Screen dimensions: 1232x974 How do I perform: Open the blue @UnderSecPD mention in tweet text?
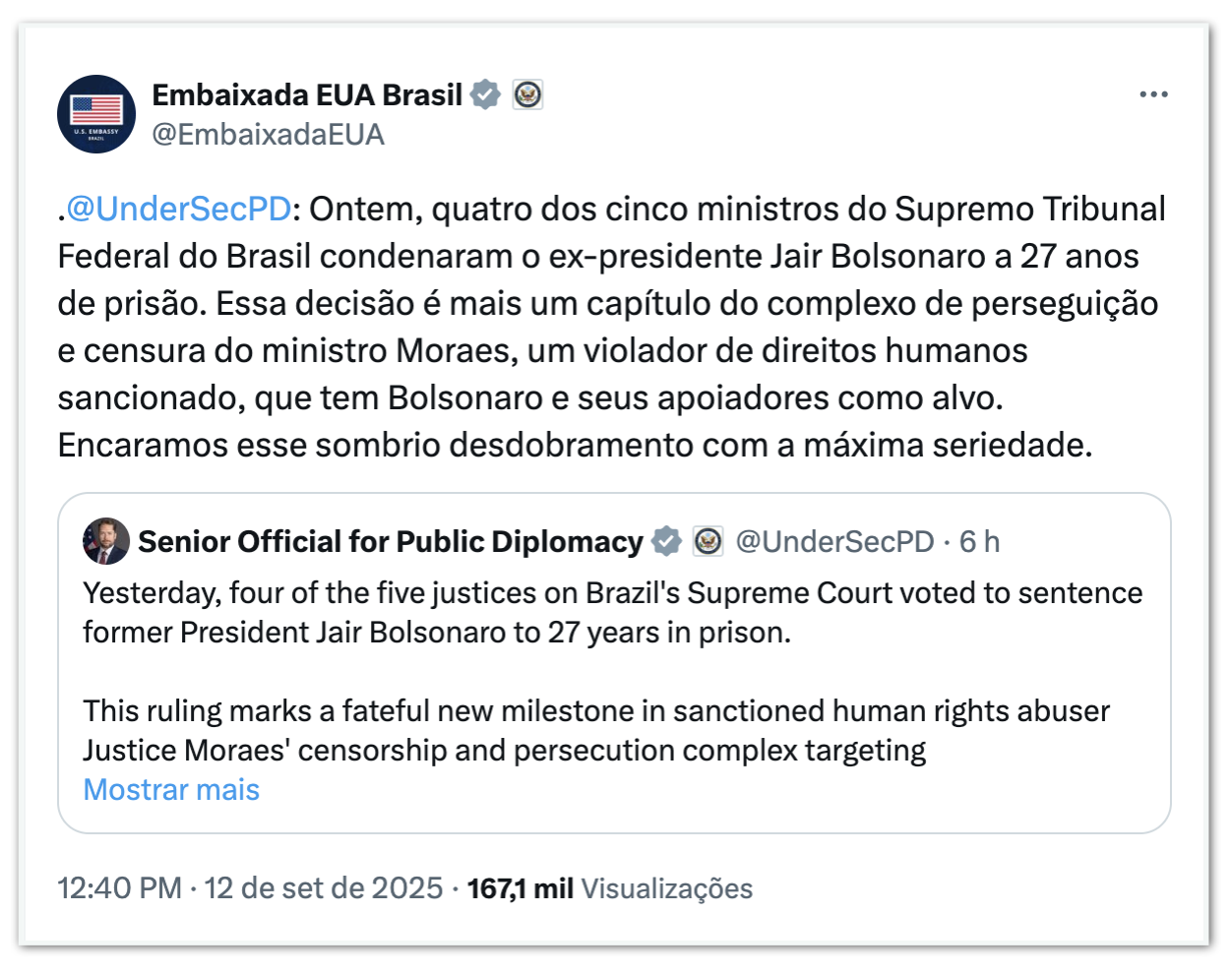[x=178, y=209]
